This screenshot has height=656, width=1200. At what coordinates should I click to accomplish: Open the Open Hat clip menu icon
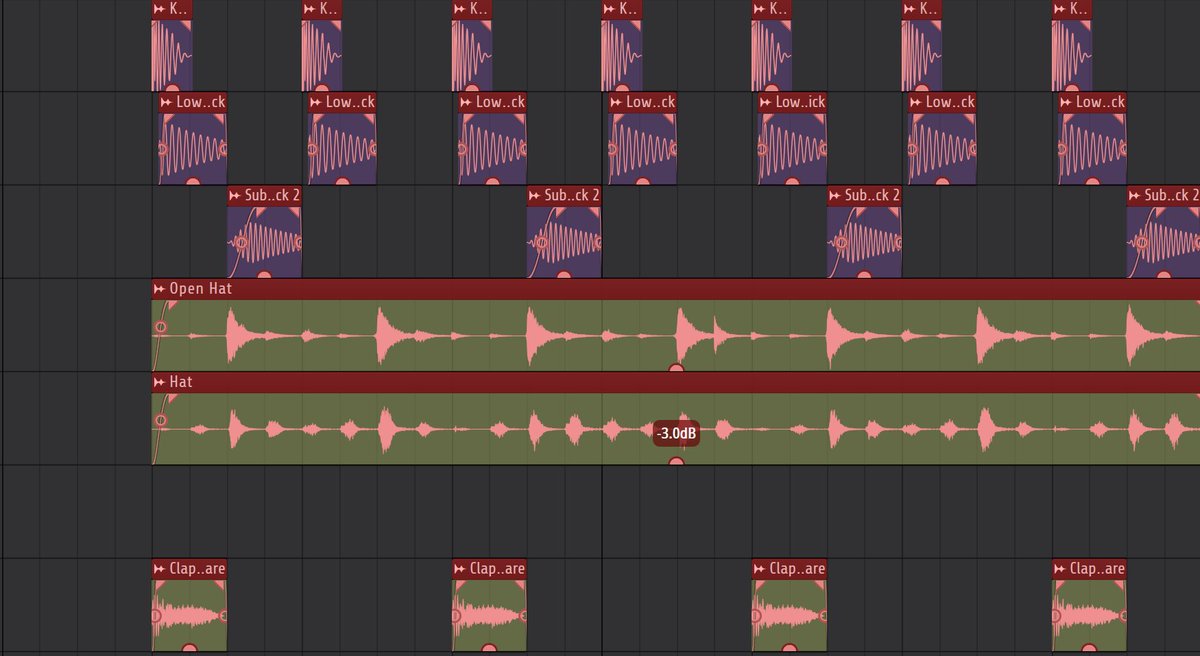coord(159,289)
